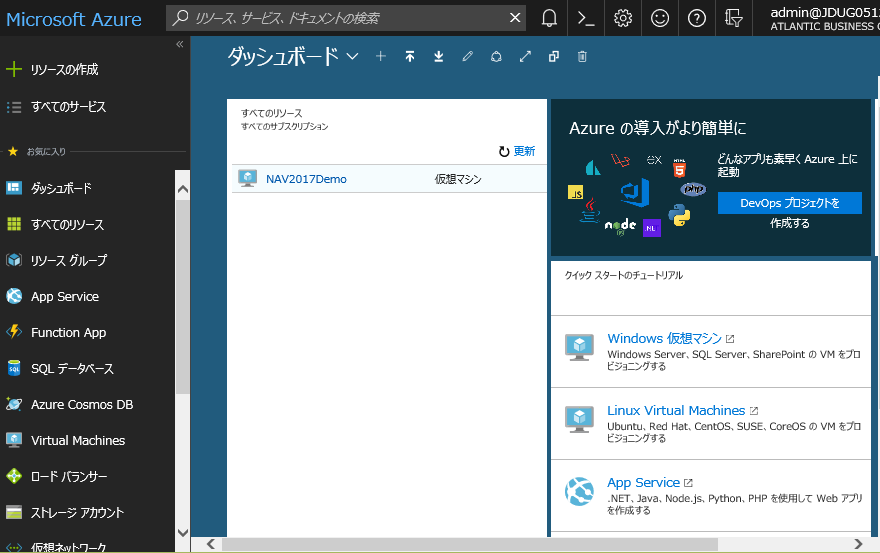Enter full screen with expand arrows
880x553 pixels.
point(525,56)
